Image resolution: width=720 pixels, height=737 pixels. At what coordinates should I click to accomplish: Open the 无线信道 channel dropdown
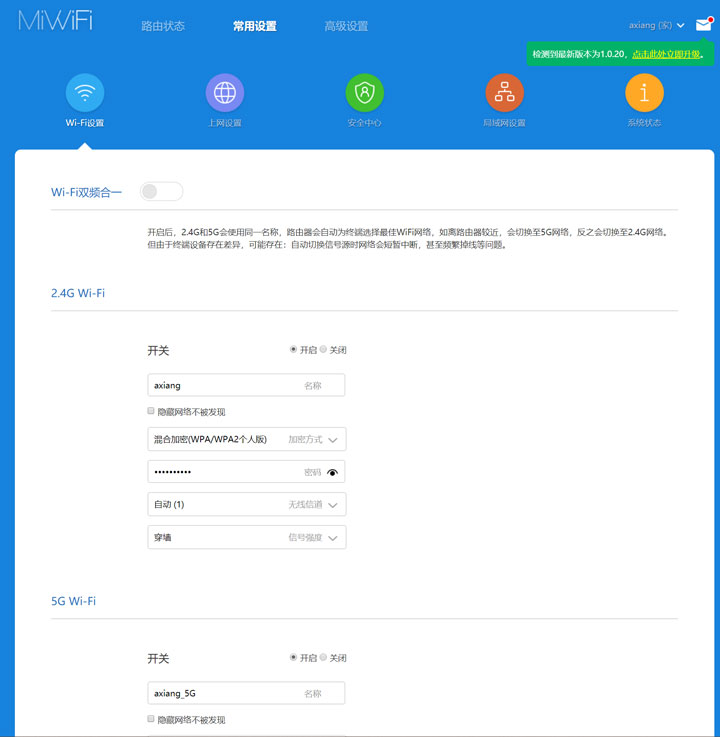point(247,504)
